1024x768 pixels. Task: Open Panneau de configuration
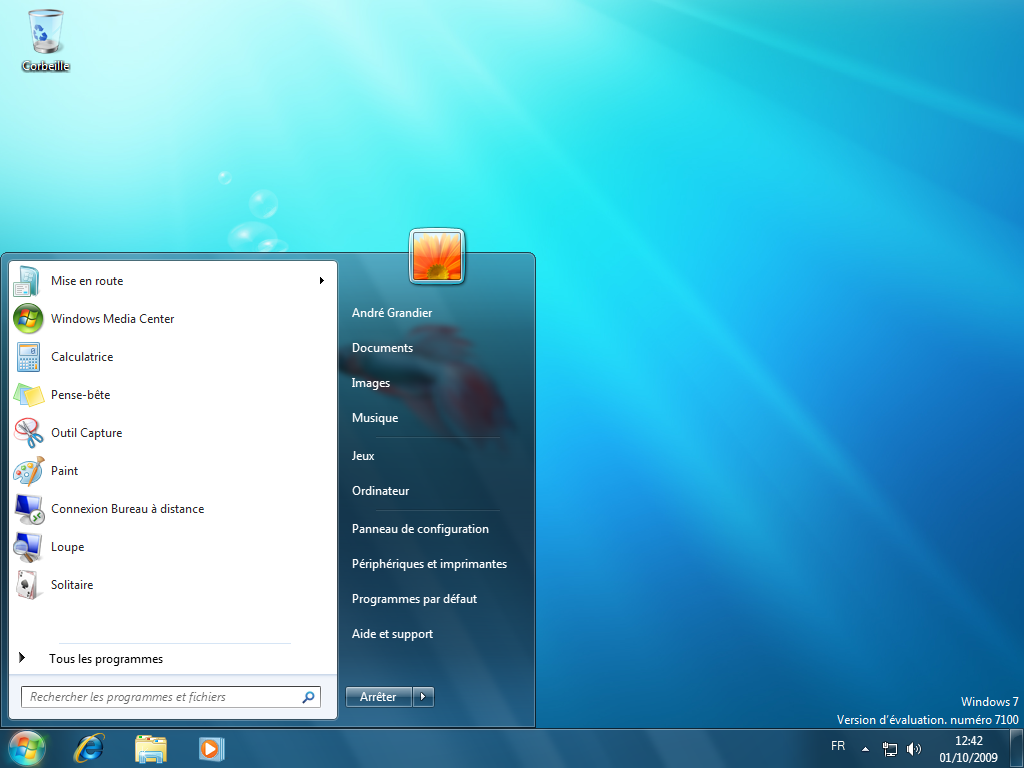click(x=420, y=529)
